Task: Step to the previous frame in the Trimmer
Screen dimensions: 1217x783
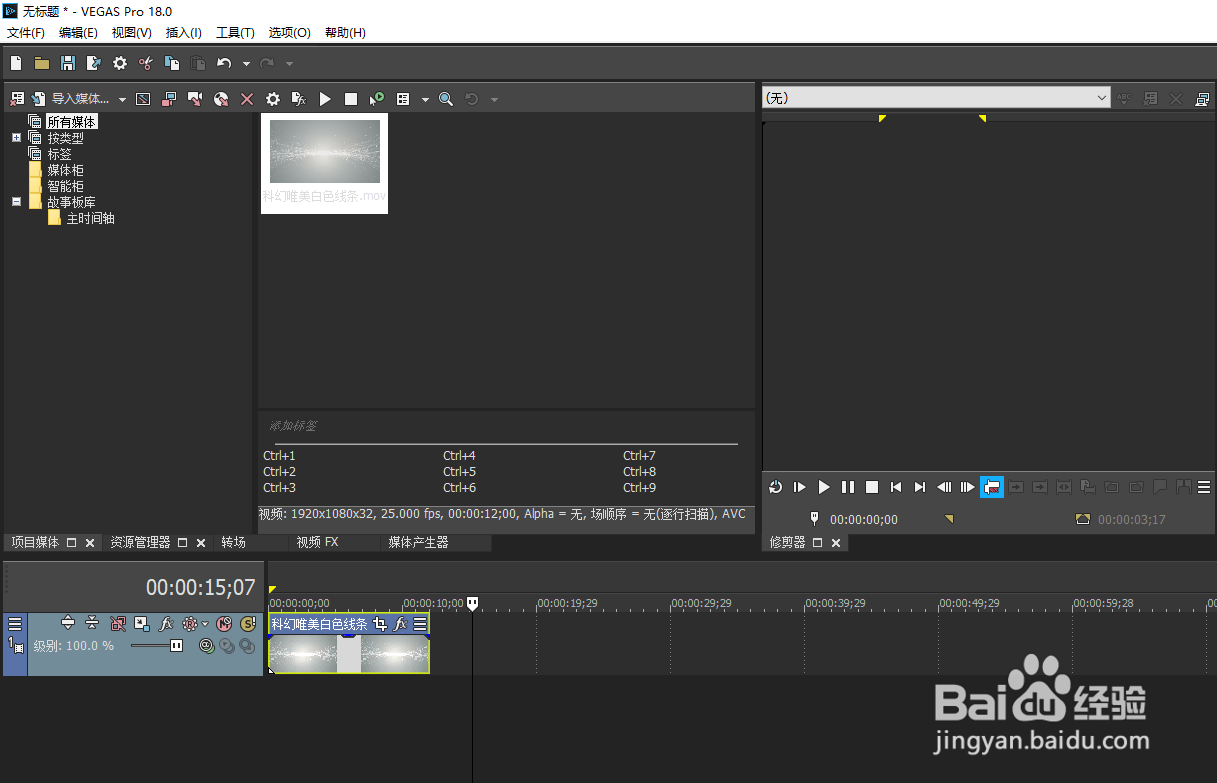Action: click(x=944, y=487)
